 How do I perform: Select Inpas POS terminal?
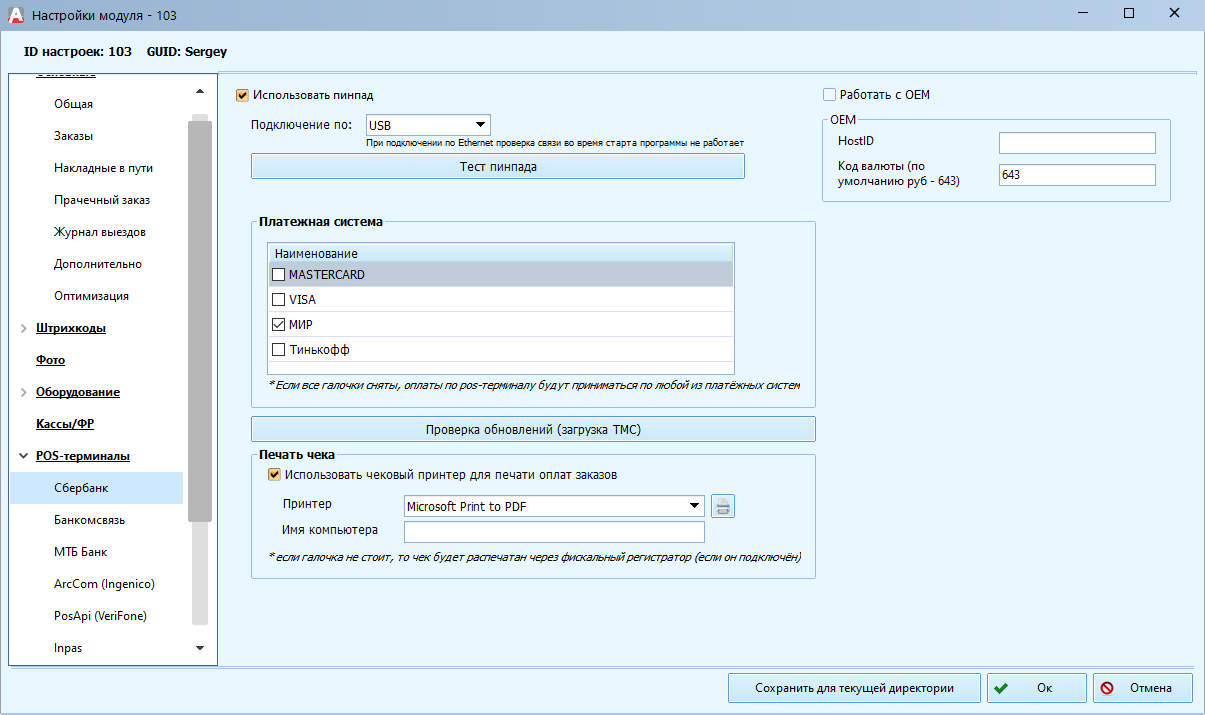[x=68, y=648]
